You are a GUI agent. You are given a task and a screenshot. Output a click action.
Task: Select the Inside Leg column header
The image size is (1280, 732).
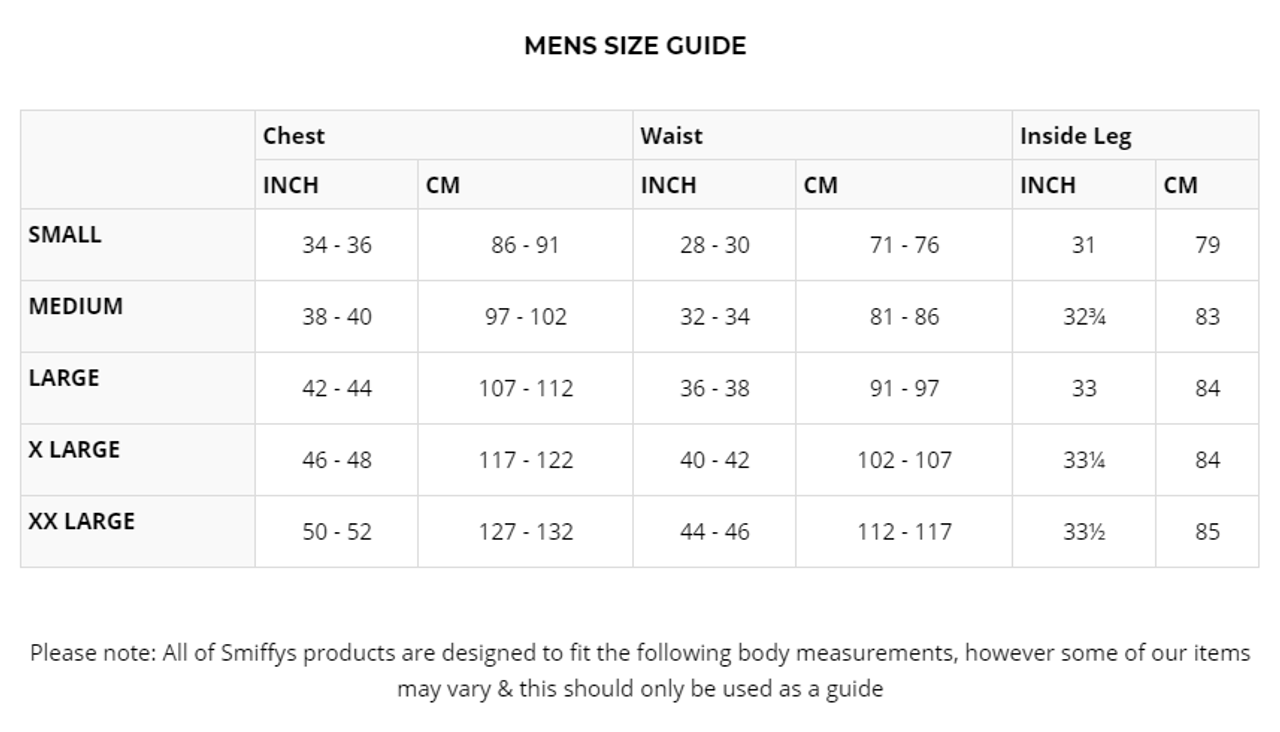click(x=1075, y=136)
